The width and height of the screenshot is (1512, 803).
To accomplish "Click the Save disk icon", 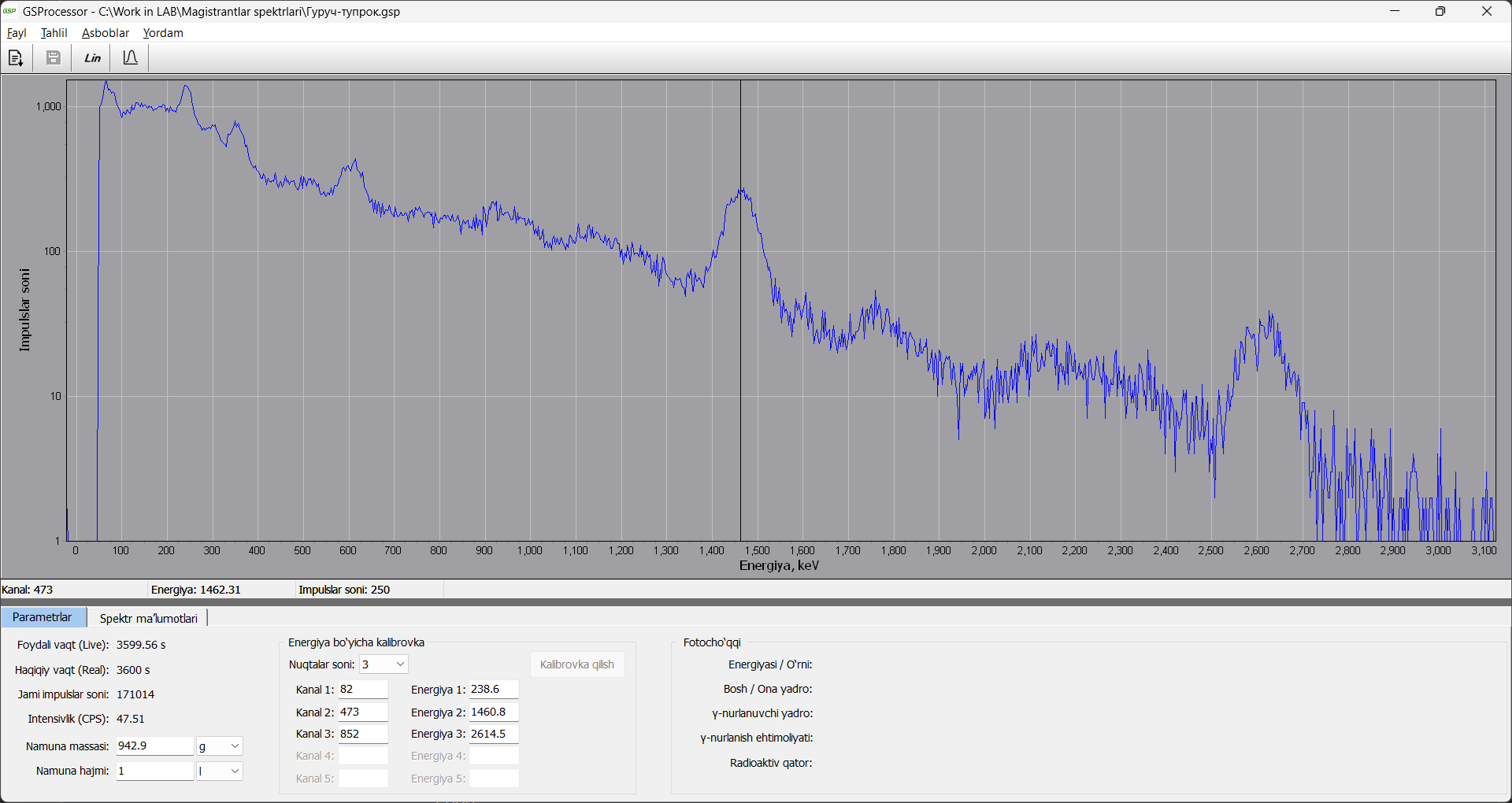I will coord(54,57).
